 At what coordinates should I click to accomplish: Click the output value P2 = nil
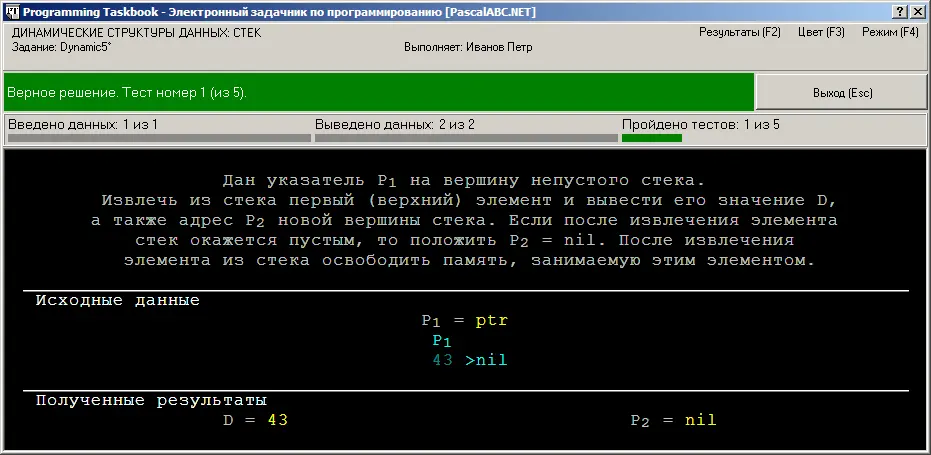click(x=673, y=420)
